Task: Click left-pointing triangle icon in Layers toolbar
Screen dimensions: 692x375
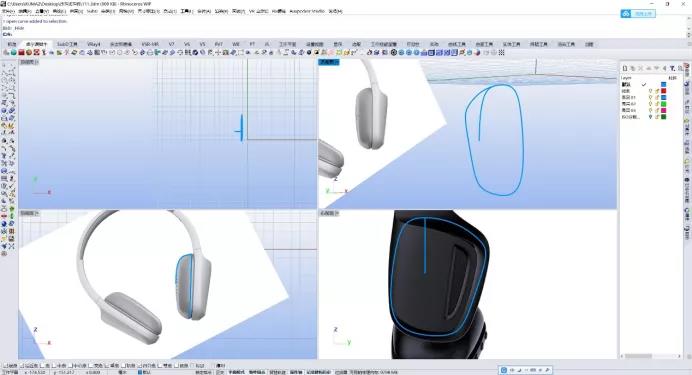Action: coord(664,68)
